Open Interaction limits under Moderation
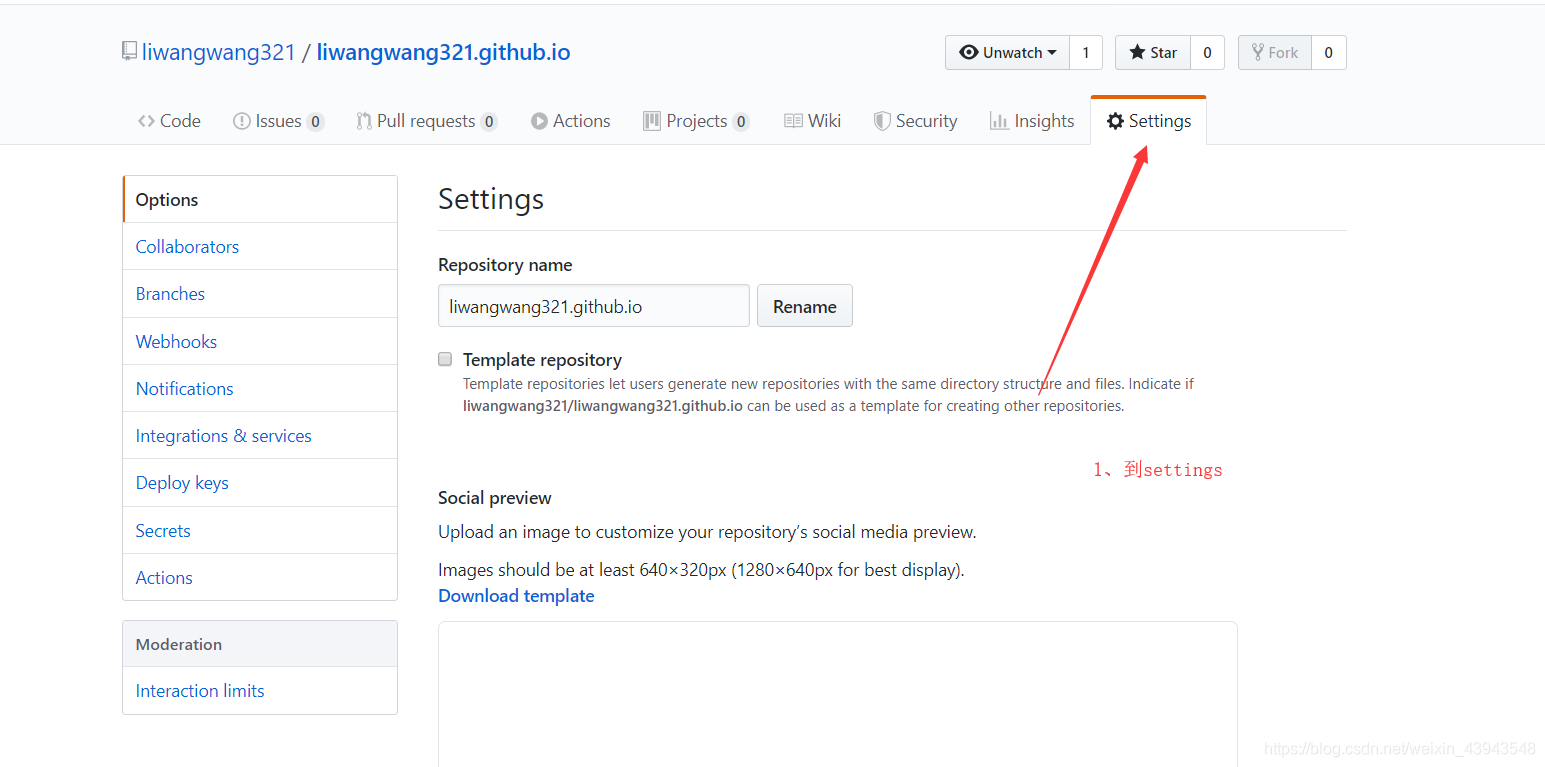Image resolution: width=1545 pixels, height=767 pixels. pyautogui.click(x=260, y=691)
